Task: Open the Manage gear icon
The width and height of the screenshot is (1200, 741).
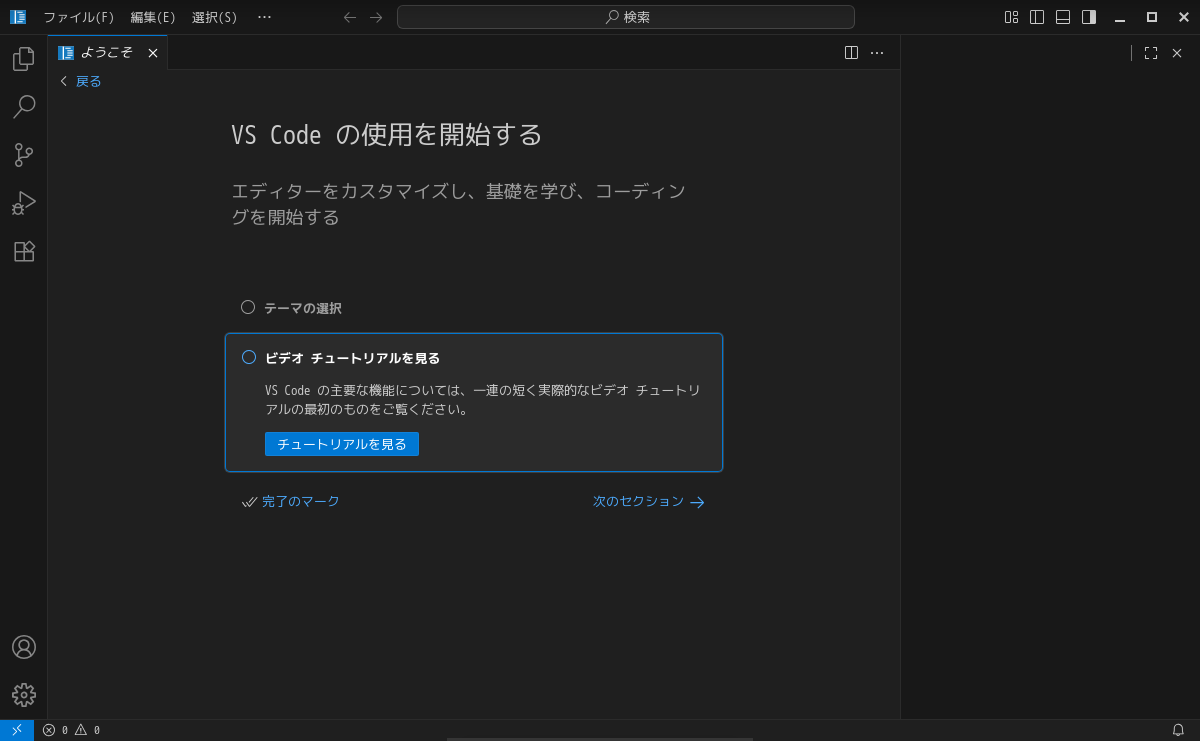Action: (x=24, y=695)
